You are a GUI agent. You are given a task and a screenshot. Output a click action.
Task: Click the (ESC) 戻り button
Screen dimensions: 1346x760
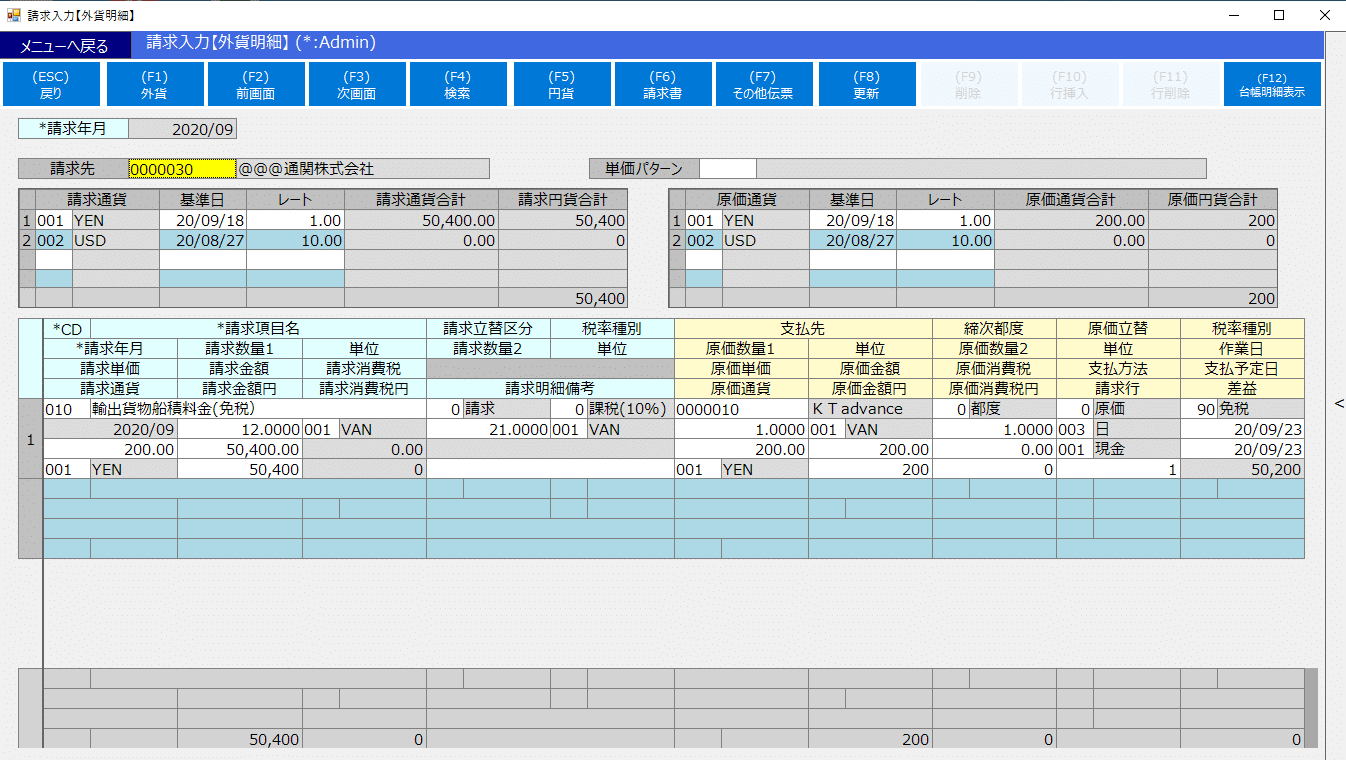[x=52, y=85]
